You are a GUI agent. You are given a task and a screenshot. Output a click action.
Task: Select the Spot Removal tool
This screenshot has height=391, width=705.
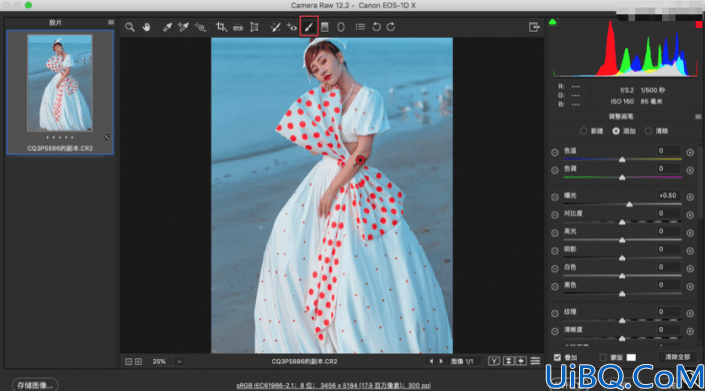pyautogui.click(x=275, y=27)
